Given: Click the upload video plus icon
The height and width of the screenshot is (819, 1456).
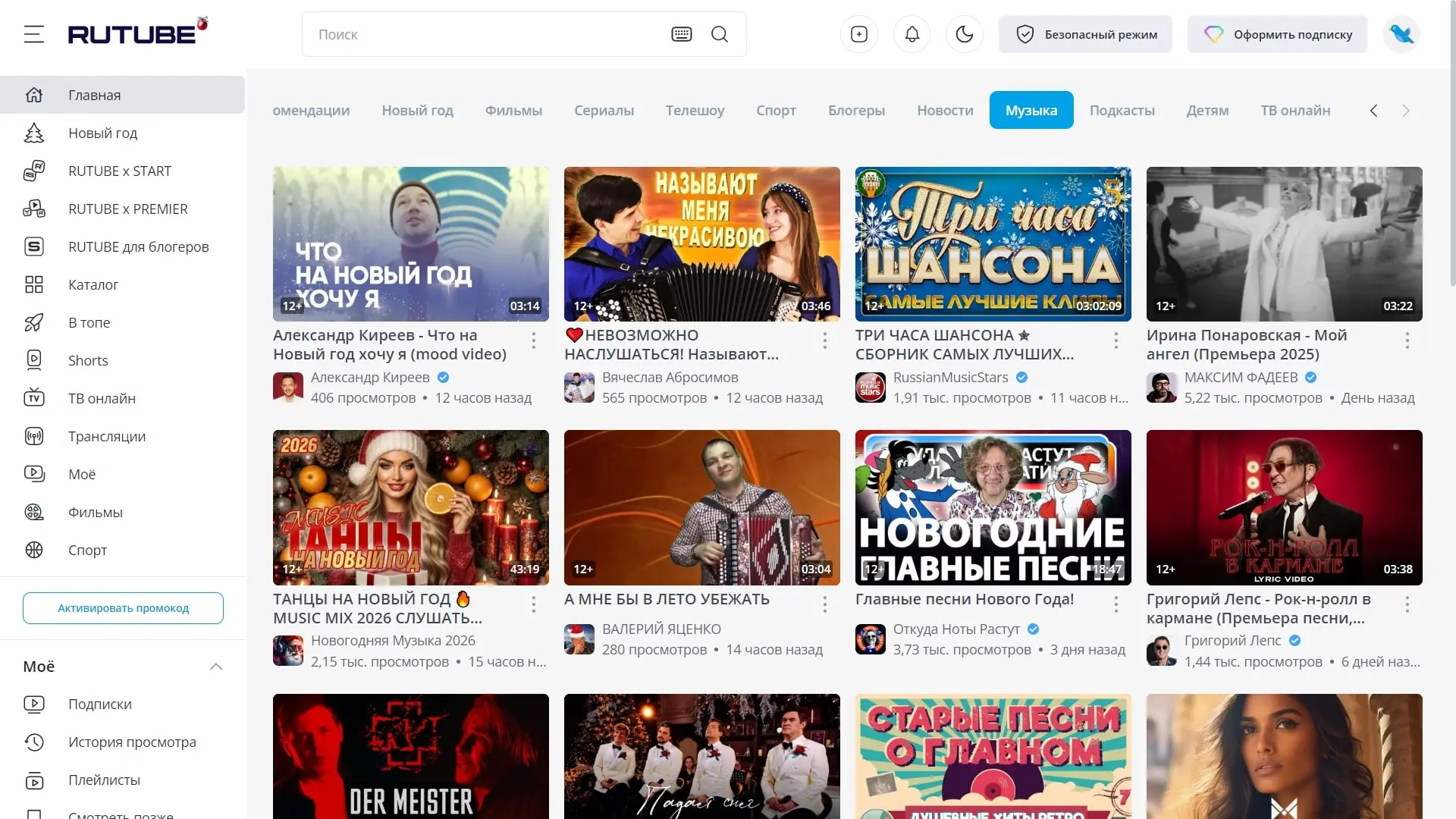Looking at the screenshot, I should tap(858, 34).
